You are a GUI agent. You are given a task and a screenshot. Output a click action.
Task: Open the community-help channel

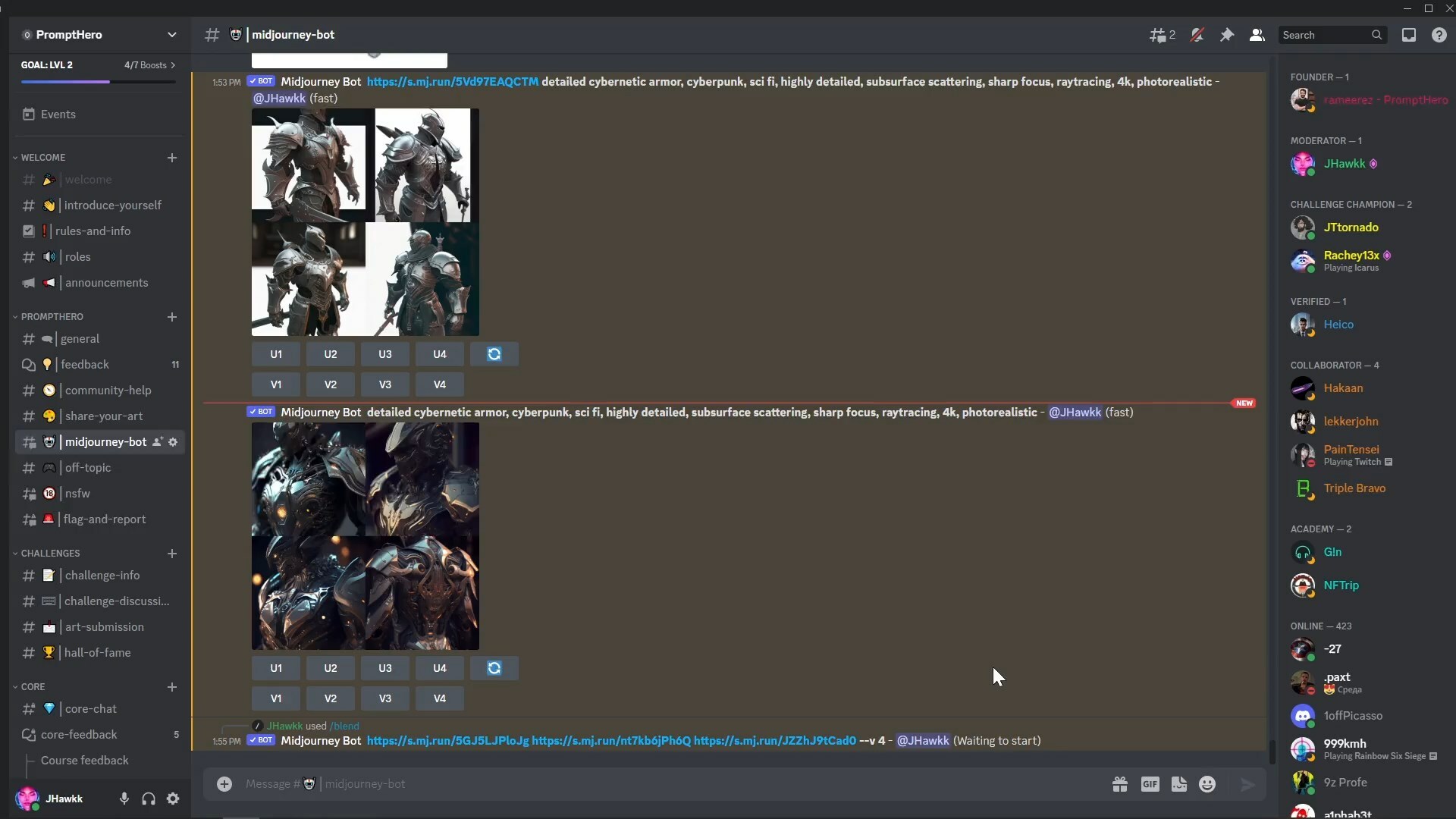click(x=99, y=391)
